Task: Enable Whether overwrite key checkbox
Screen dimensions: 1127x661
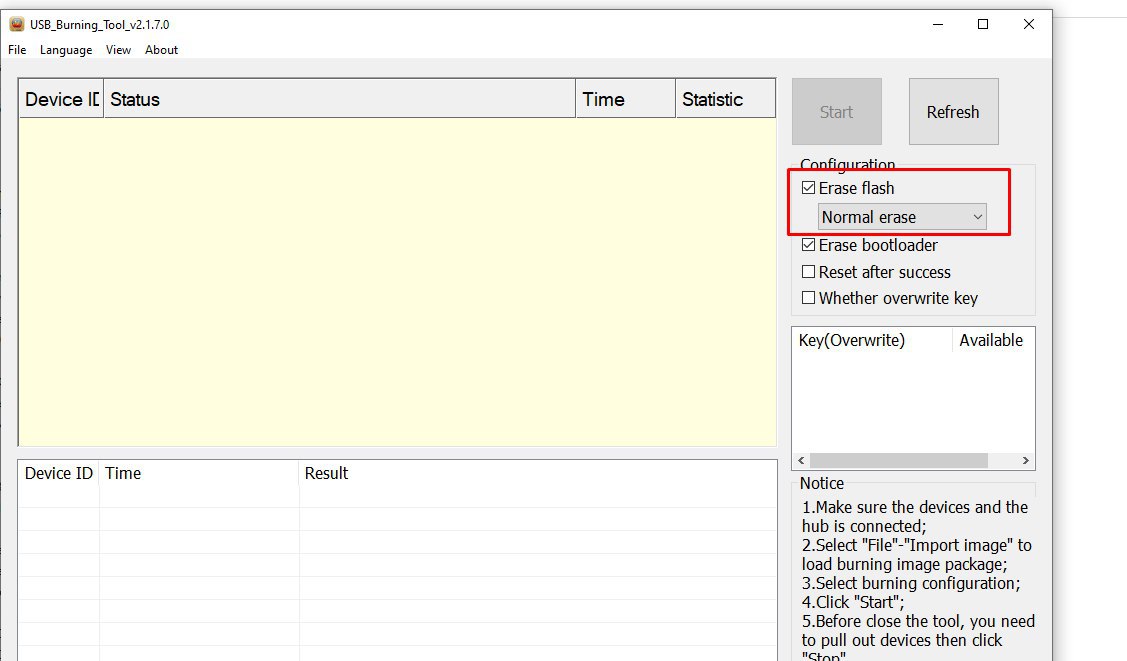Action: click(x=809, y=297)
